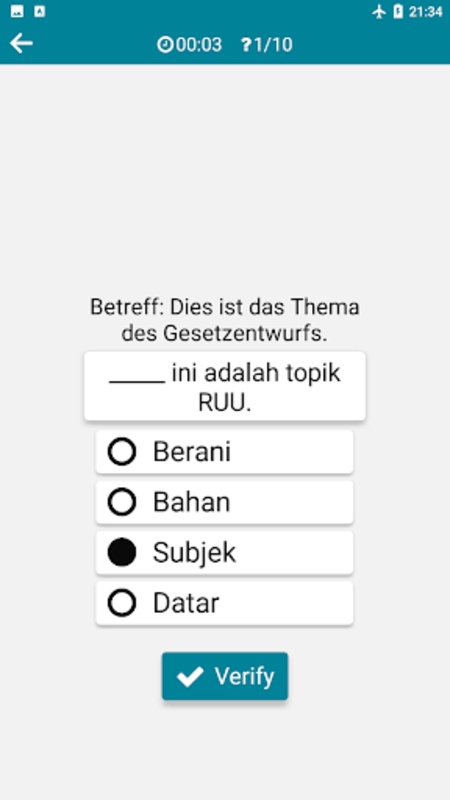Tap the airplane mode status icon
Viewport: 450px width, 800px height.
[x=379, y=12]
